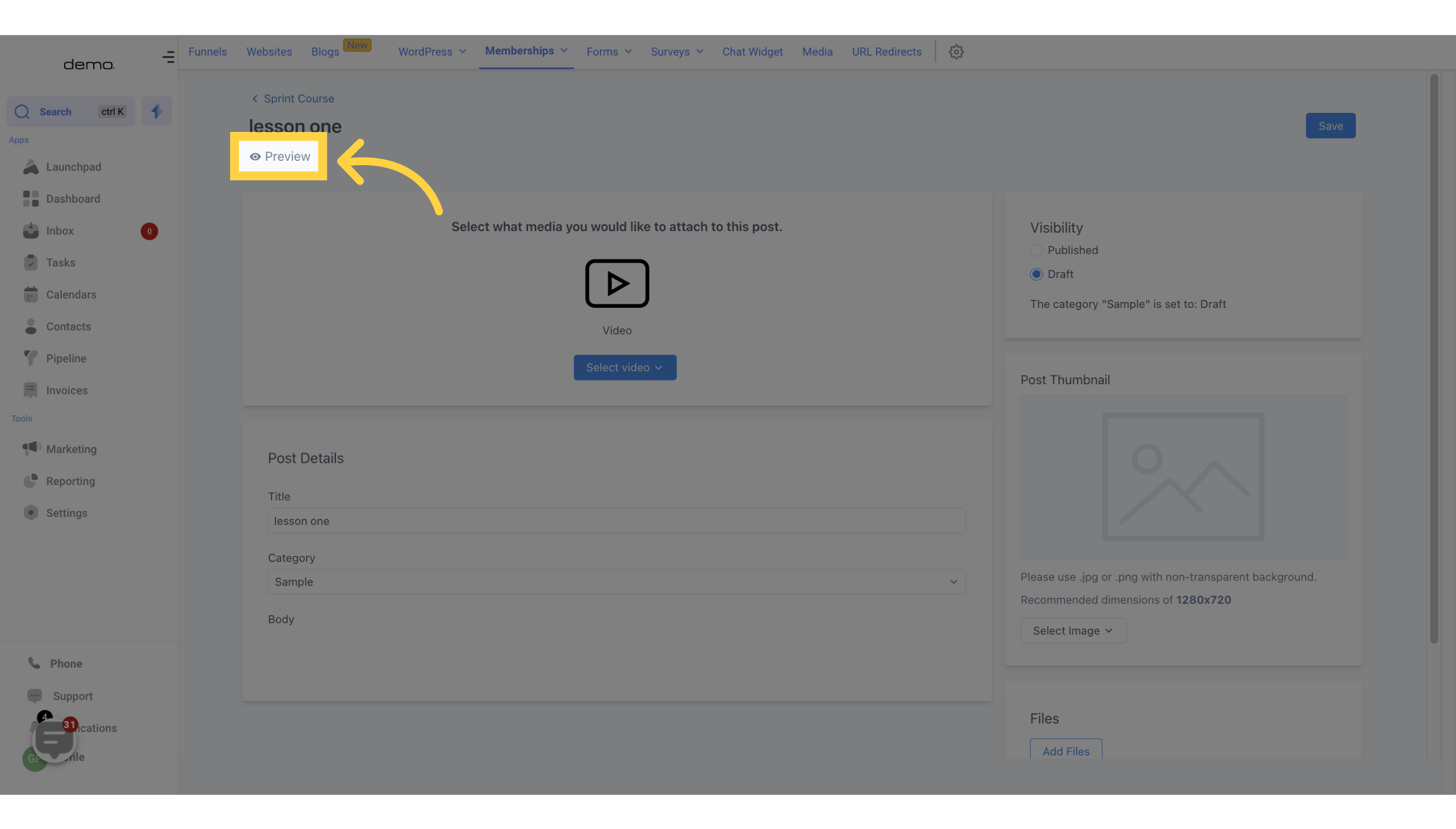Go back to Sprint Course
Image resolution: width=1456 pixels, height=829 pixels.
[x=298, y=99]
